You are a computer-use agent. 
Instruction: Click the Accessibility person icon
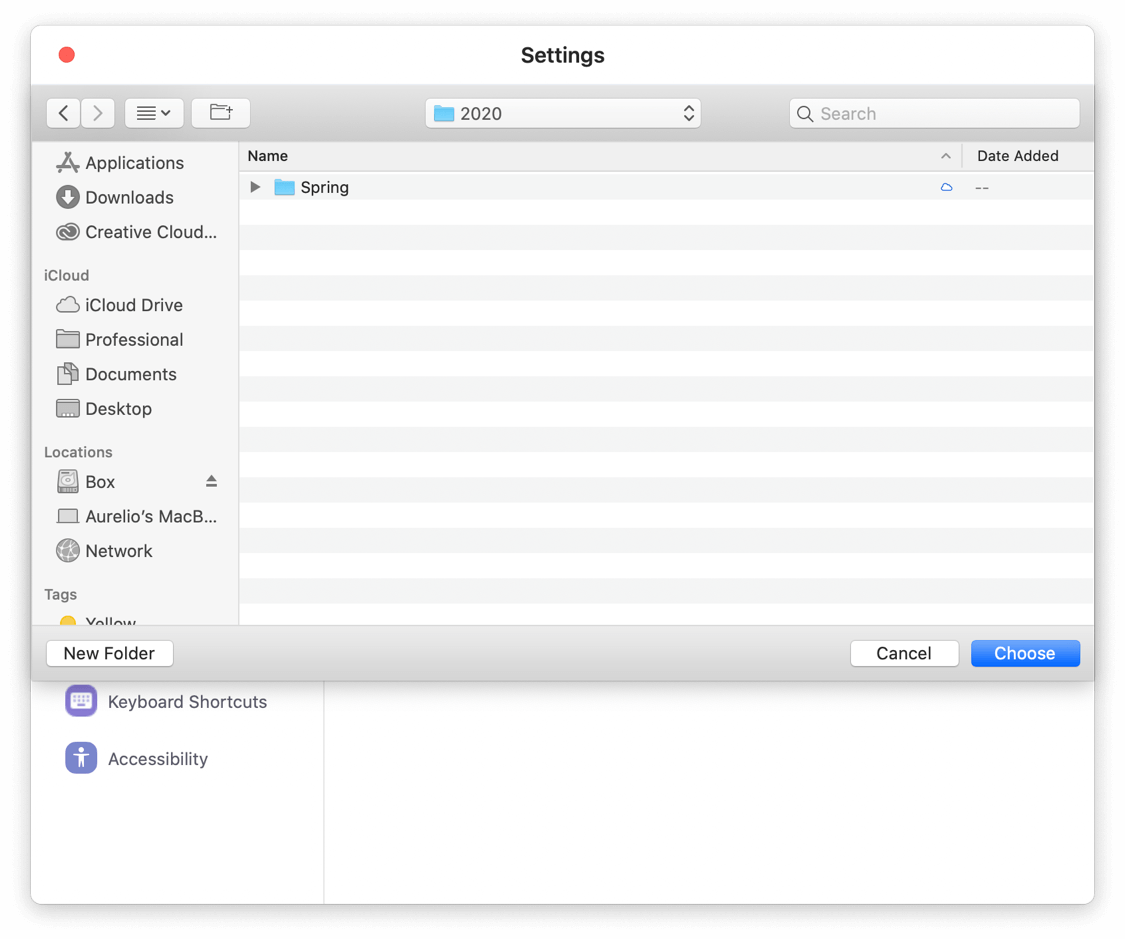81,758
